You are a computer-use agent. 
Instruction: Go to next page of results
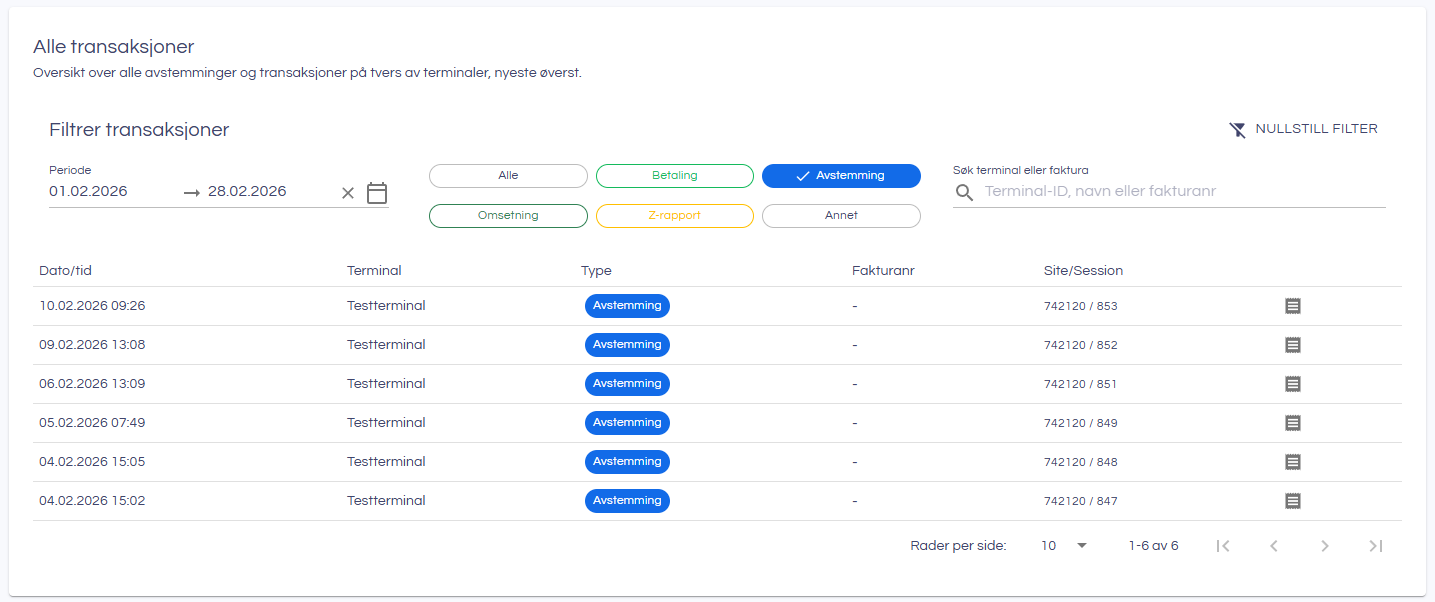point(1325,546)
